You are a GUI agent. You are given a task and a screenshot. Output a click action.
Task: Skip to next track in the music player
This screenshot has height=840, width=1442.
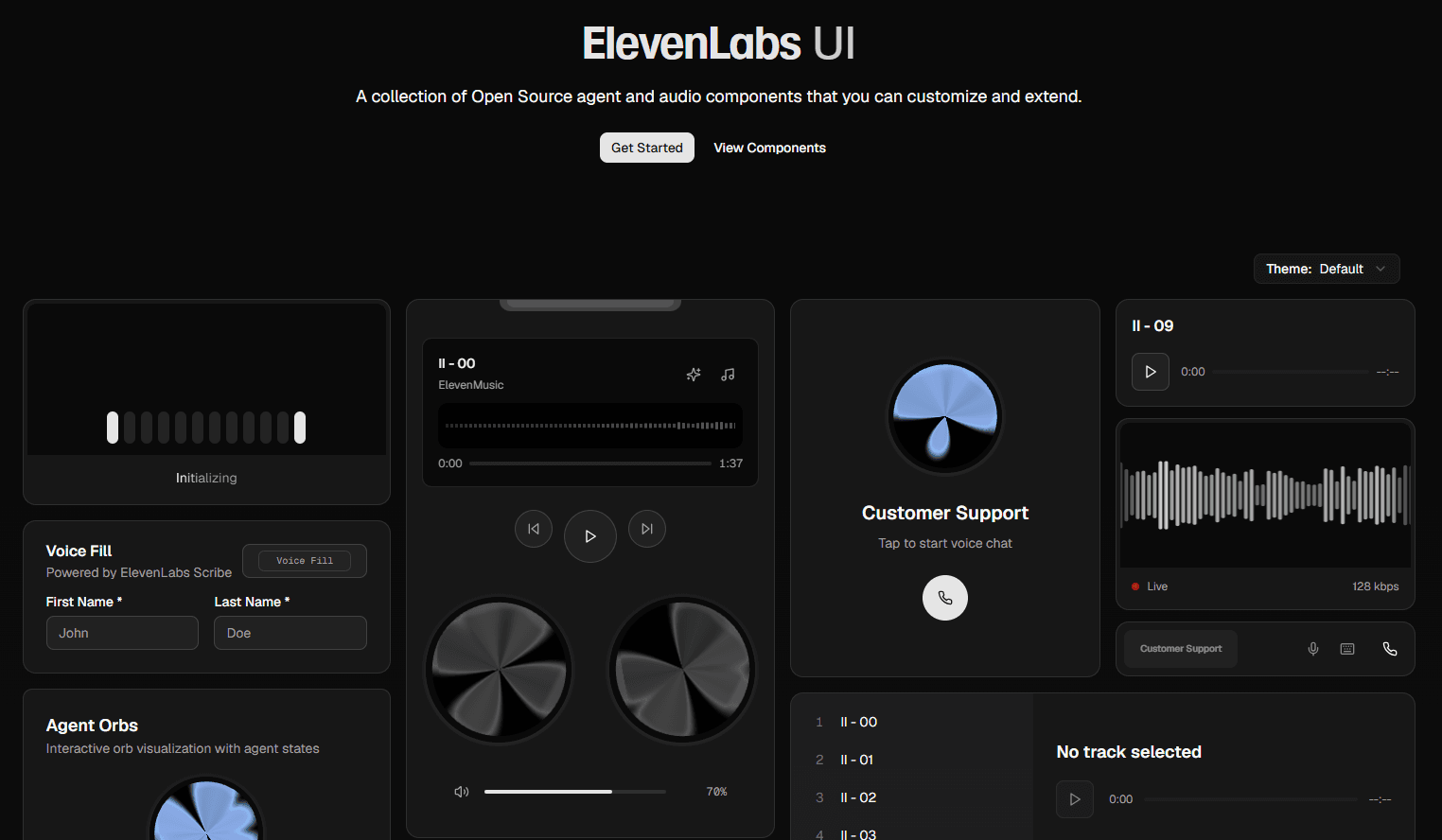click(x=647, y=529)
